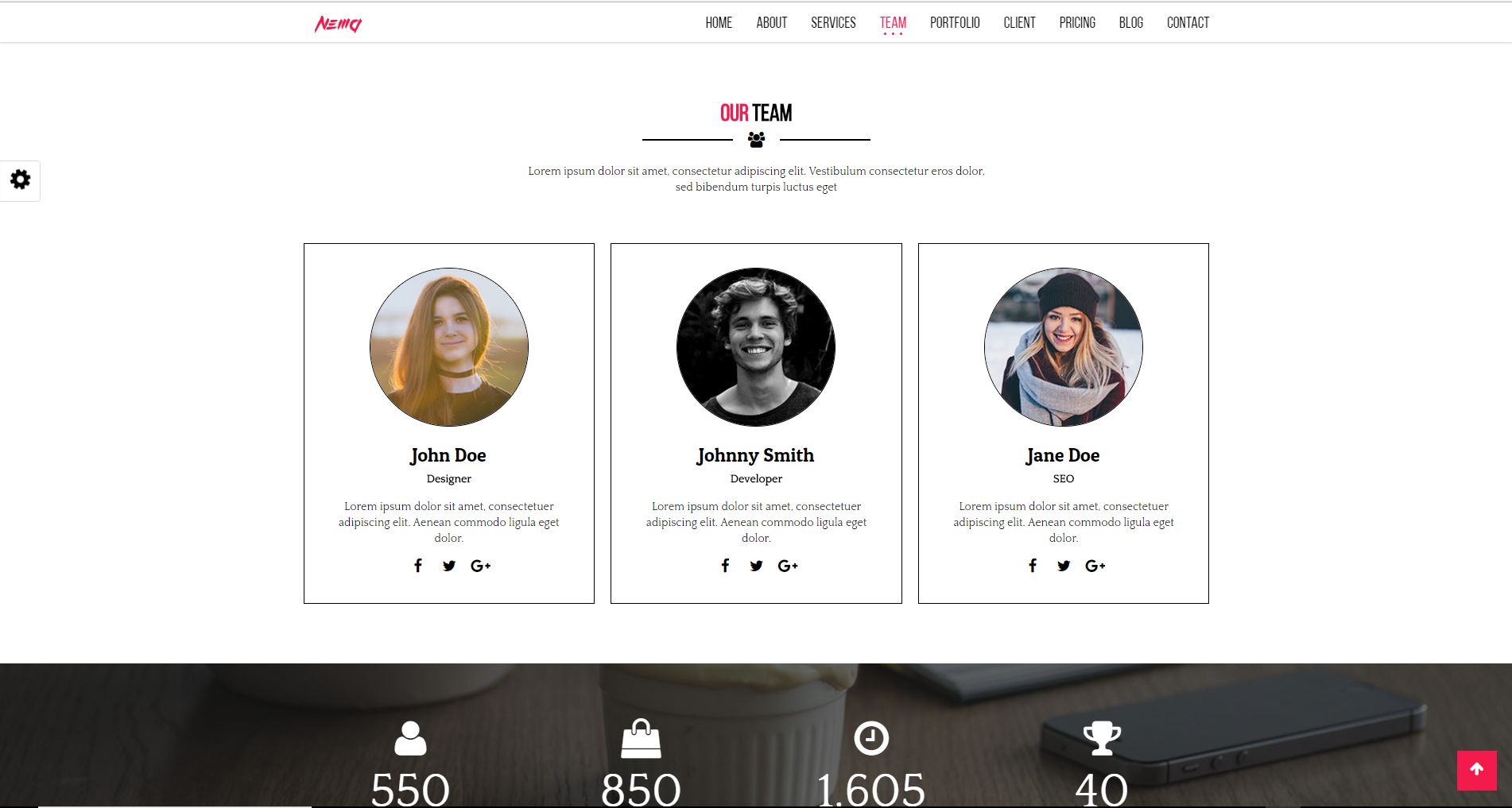
Task: Open the settings gear panel on left edge
Action: [x=20, y=180]
